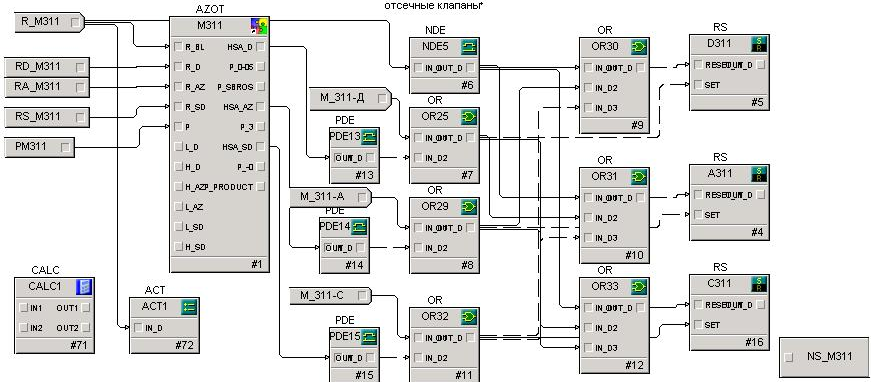Toggle the SET pin on D311
This screenshot has width=871, height=382.
(x=698, y=85)
